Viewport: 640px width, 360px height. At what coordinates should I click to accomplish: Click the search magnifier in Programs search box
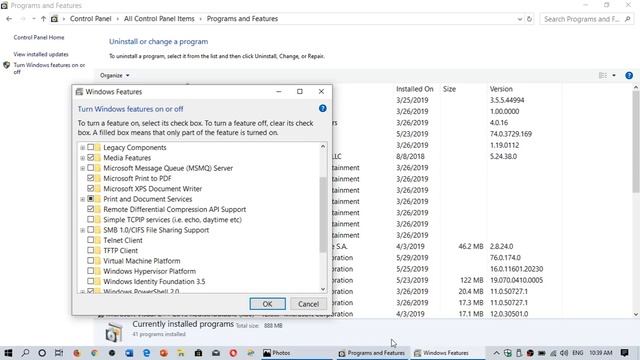[x=627, y=19]
